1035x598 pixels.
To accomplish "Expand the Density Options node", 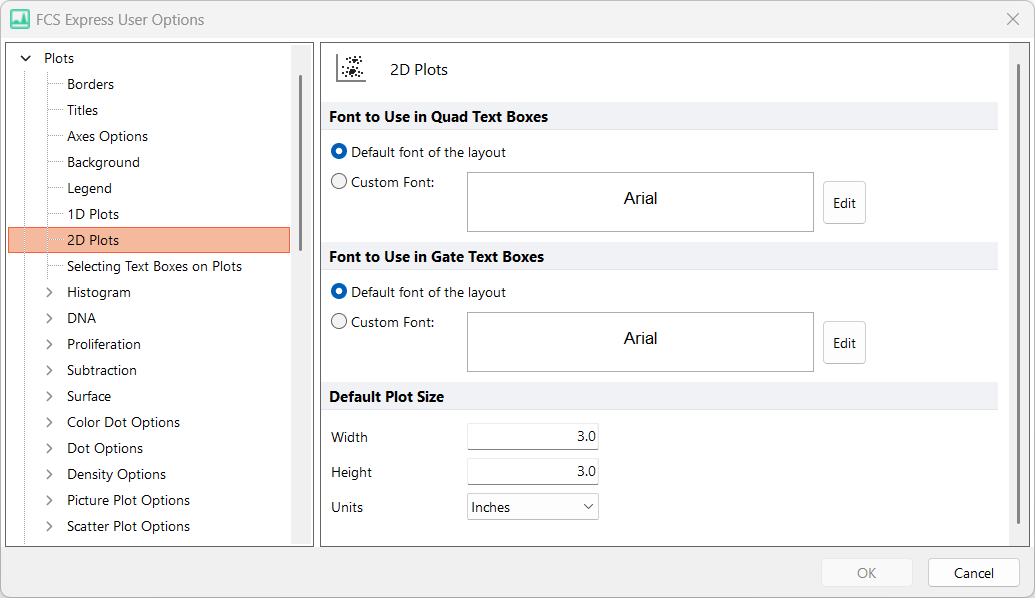I will (x=50, y=474).
